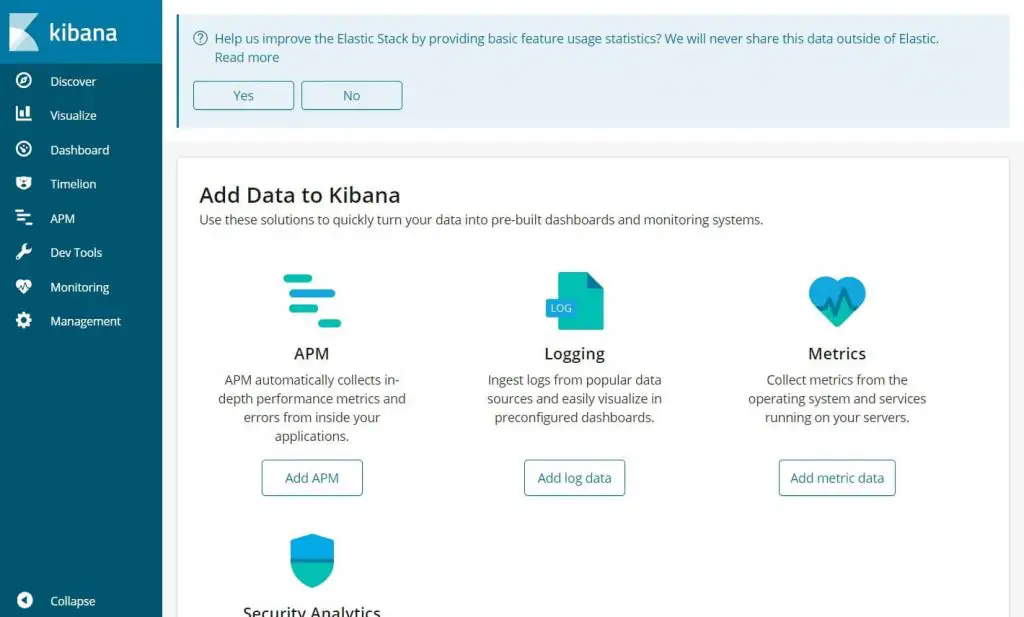Click the question mark help icon
Viewport: 1024px width, 617px height.
(200, 38)
